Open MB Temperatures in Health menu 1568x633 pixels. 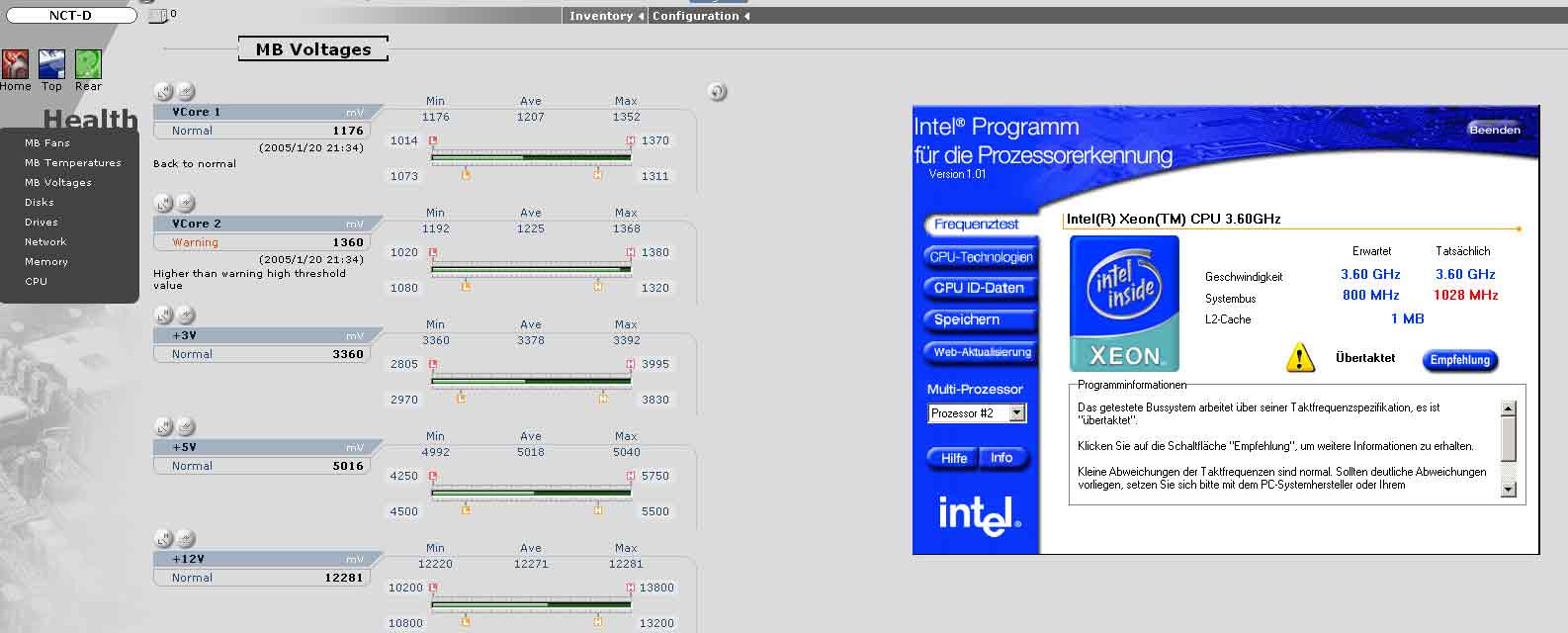click(x=73, y=163)
